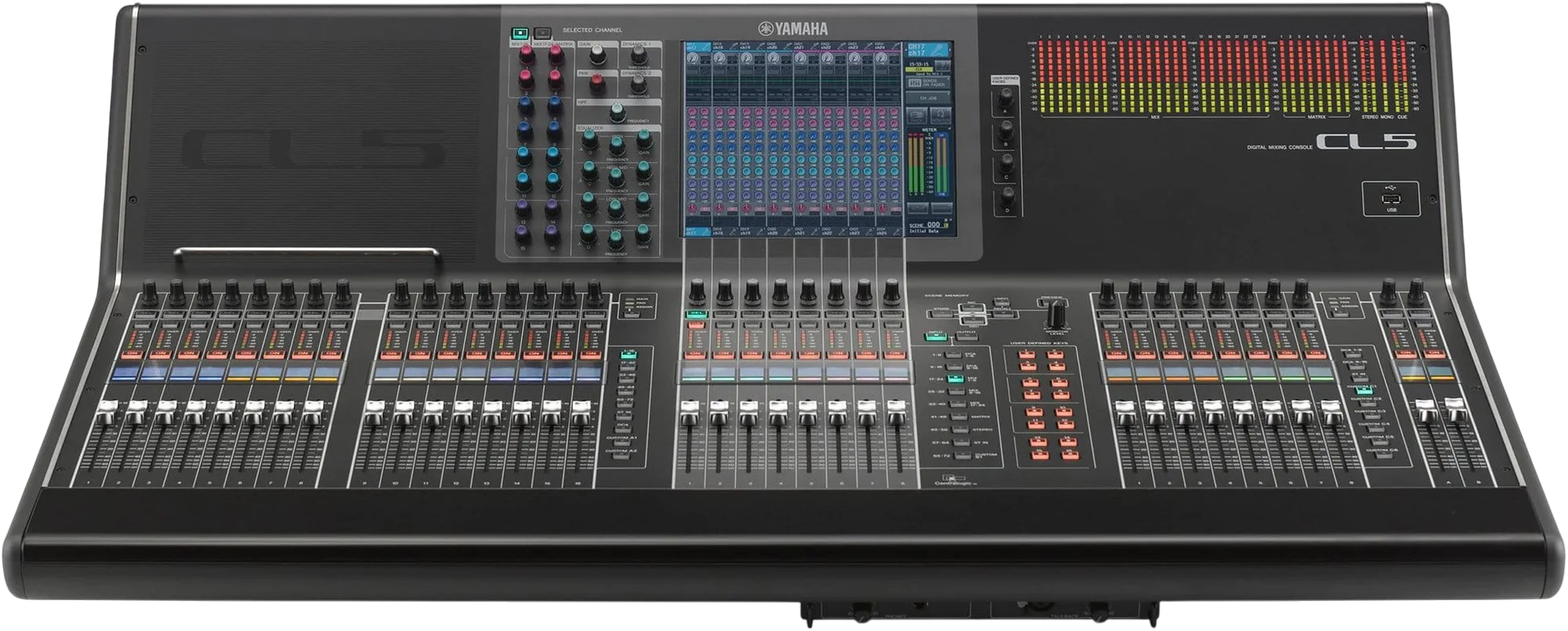Turn the pink mix send knob 4
The height and width of the screenshot is (631, 1568).
(555, 79)
